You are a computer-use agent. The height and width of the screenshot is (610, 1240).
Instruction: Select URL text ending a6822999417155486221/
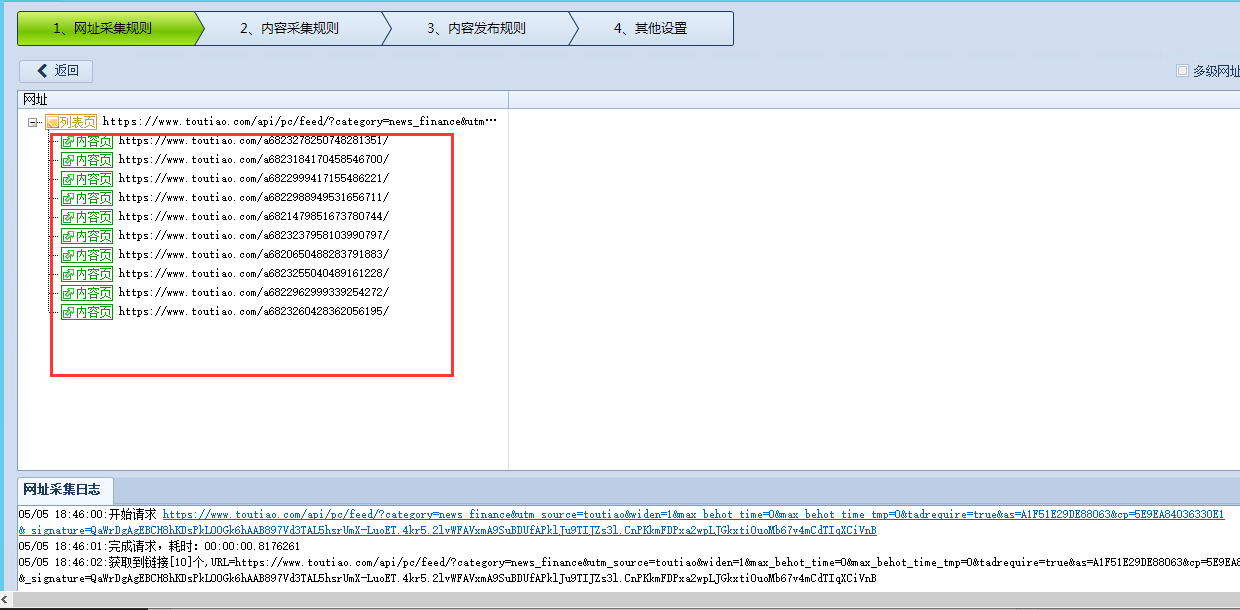click(254, 179)
